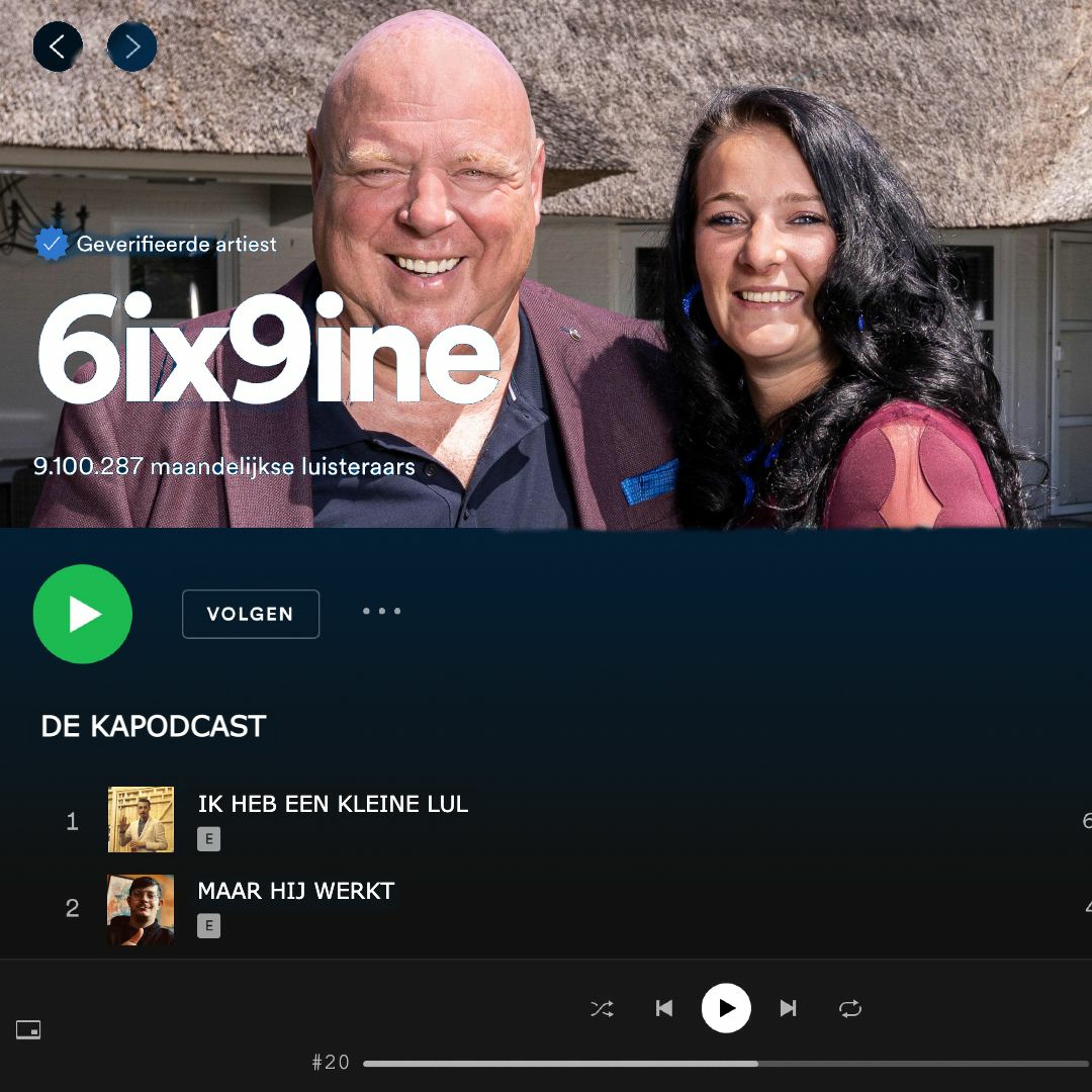The image size is (1092, 1092).
Task: Go back with the left arrow button
Action: pyautogui.click(x=58, y=46)
